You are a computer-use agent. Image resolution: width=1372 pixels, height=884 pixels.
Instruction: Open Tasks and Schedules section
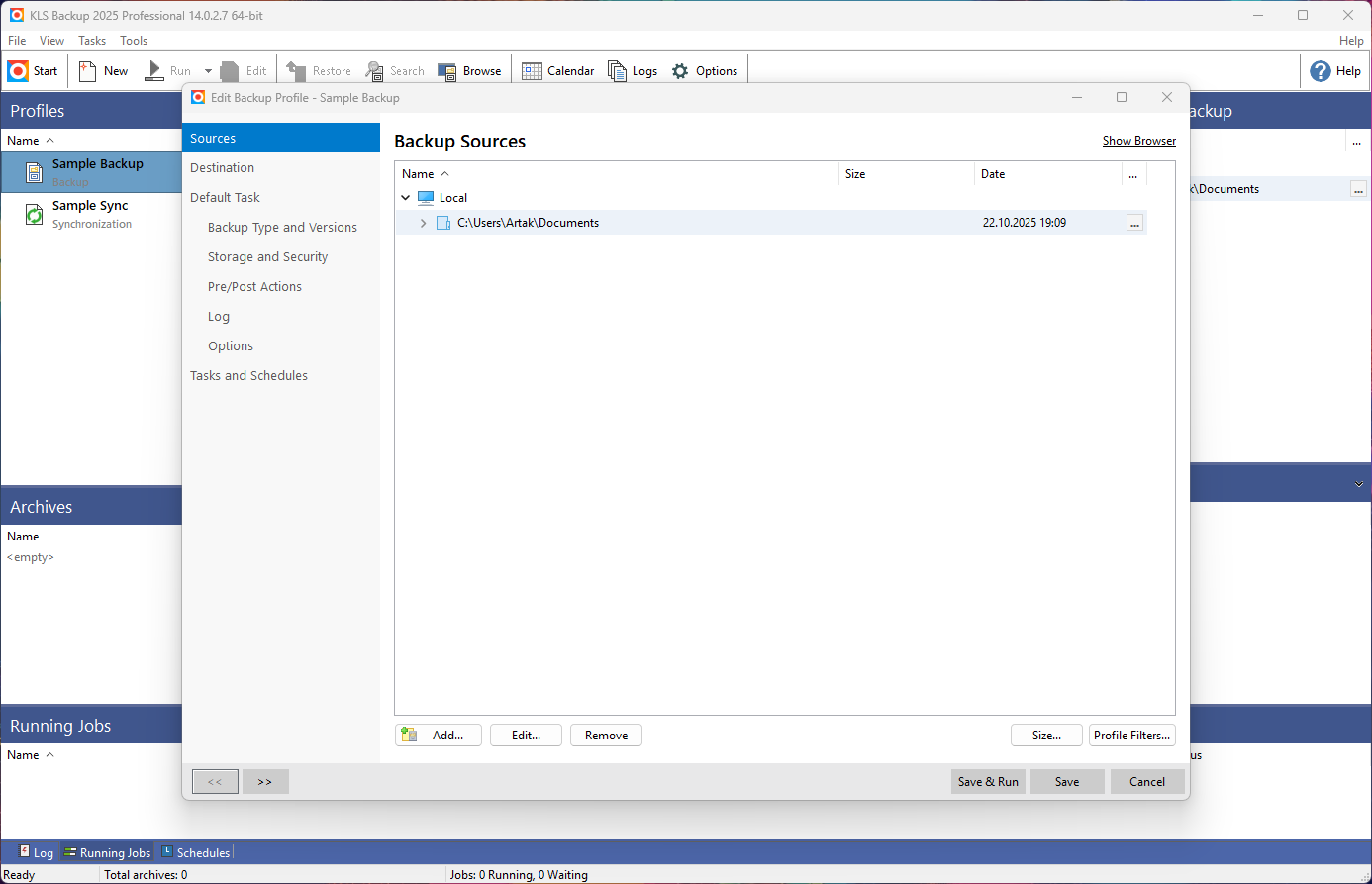281,375
